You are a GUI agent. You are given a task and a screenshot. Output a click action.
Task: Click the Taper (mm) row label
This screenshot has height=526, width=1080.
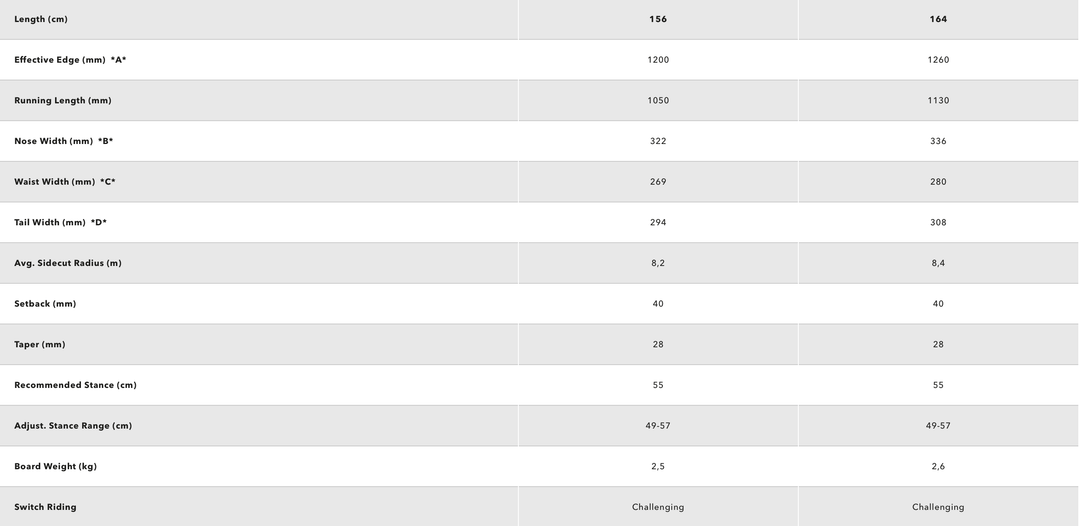click(x=40, y=345)
